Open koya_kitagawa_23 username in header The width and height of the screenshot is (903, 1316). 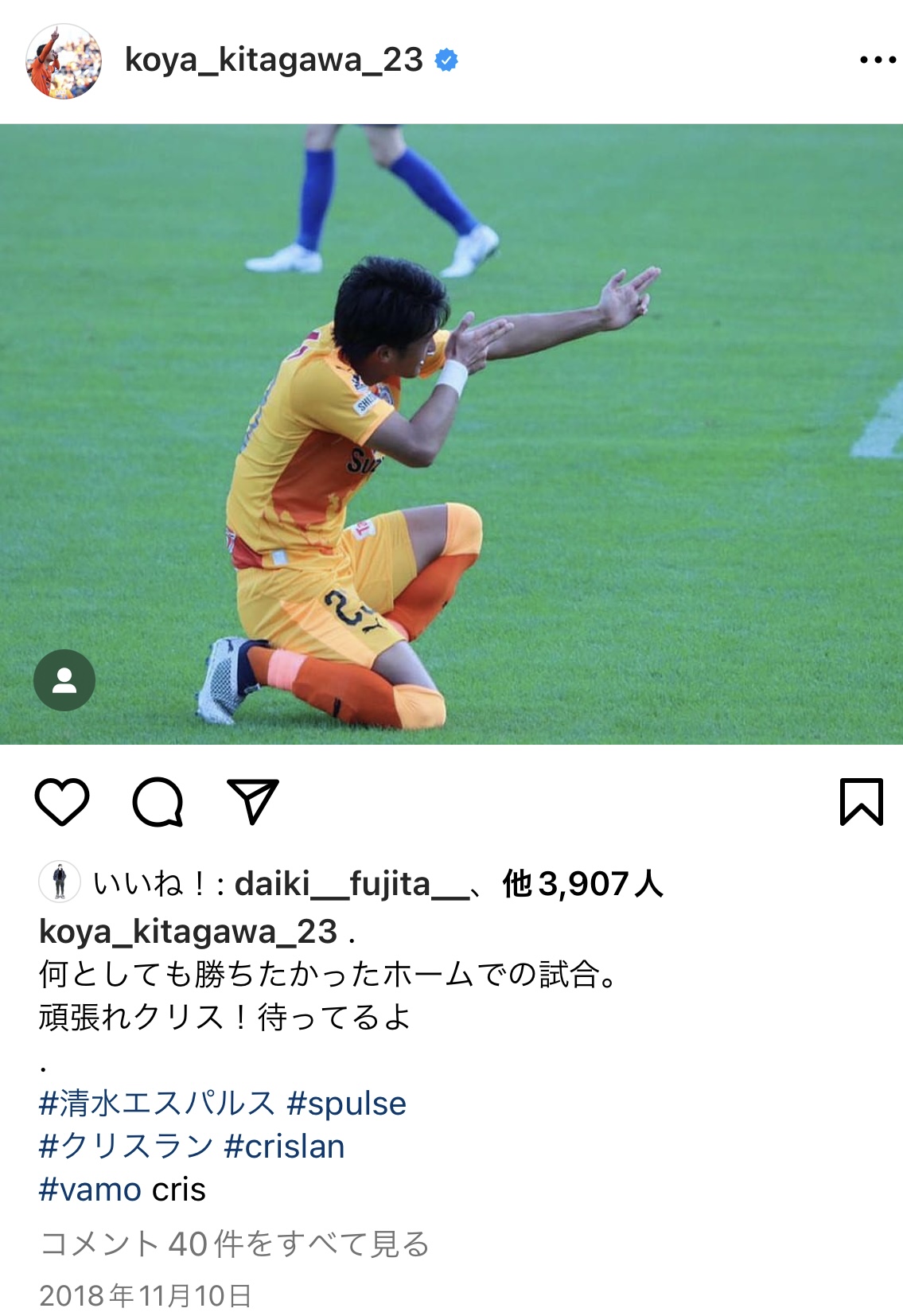[274, 60]
